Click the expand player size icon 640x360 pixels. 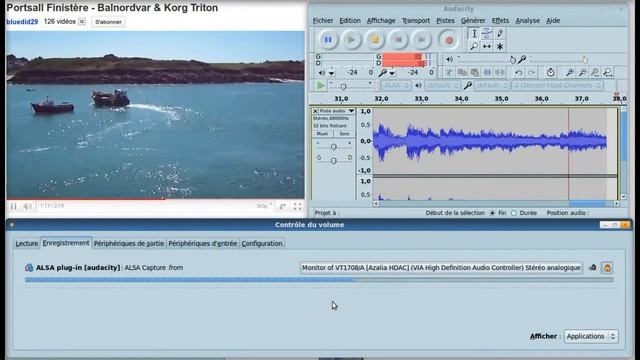[x=282, y=206]
